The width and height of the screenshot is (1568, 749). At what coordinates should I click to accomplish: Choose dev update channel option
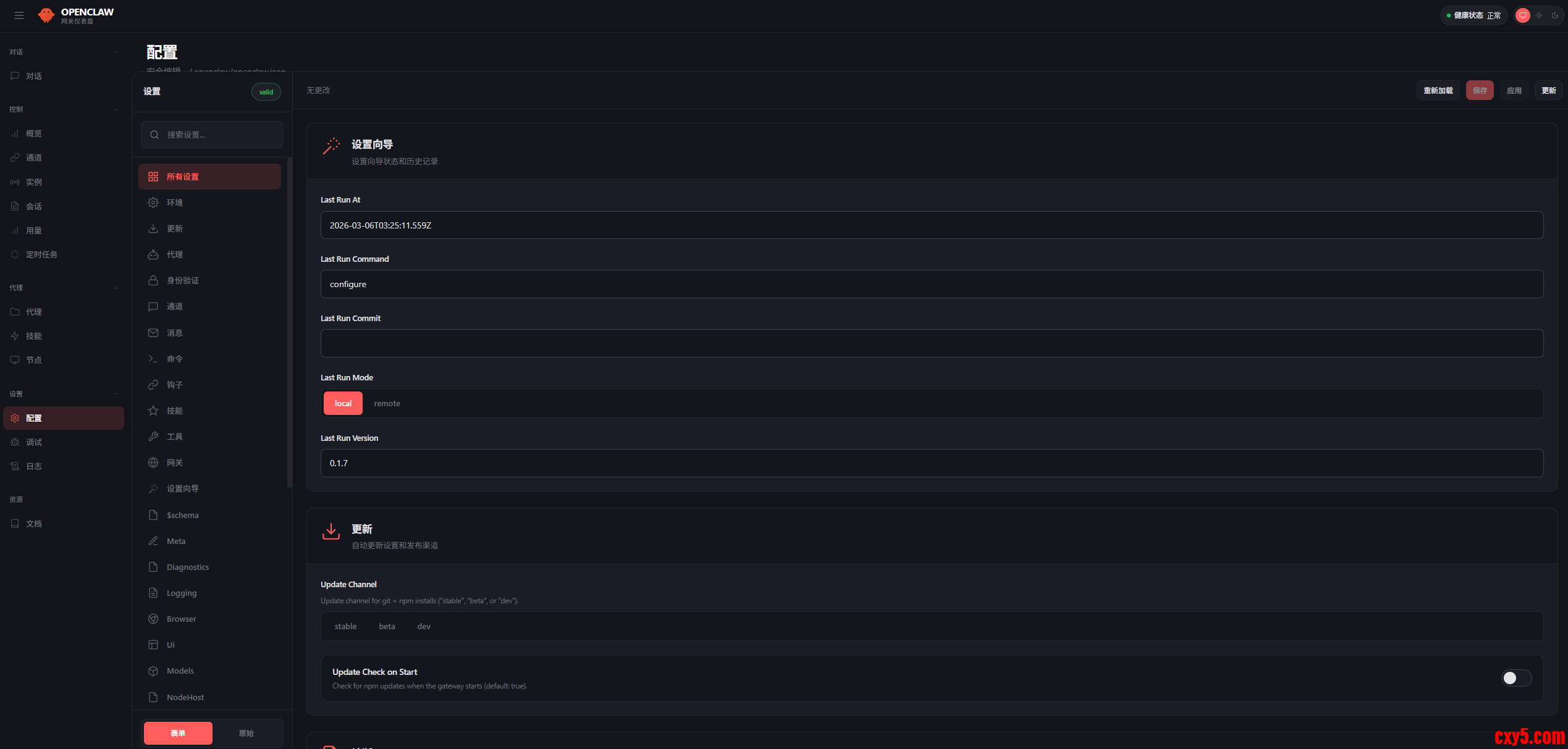pos(424,626)
